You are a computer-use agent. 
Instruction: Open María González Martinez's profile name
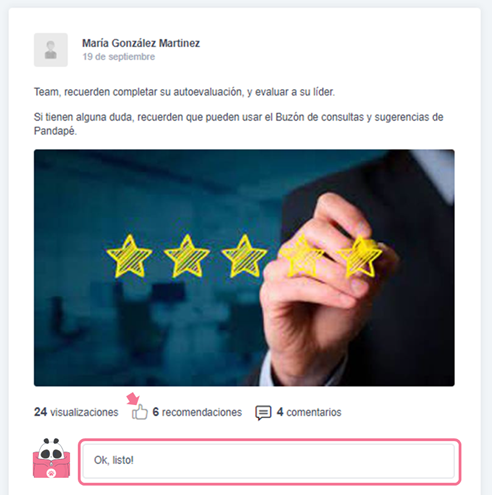141,43
